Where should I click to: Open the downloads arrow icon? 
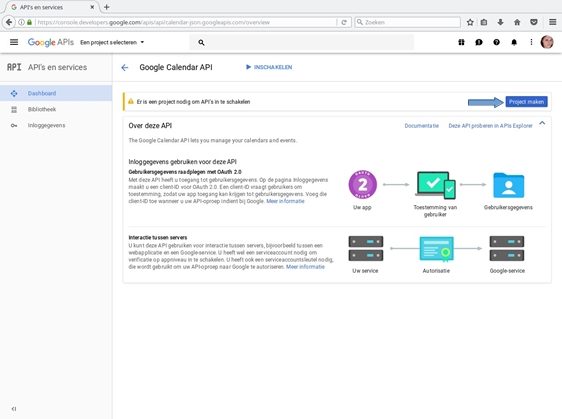[x=500, y=22]
